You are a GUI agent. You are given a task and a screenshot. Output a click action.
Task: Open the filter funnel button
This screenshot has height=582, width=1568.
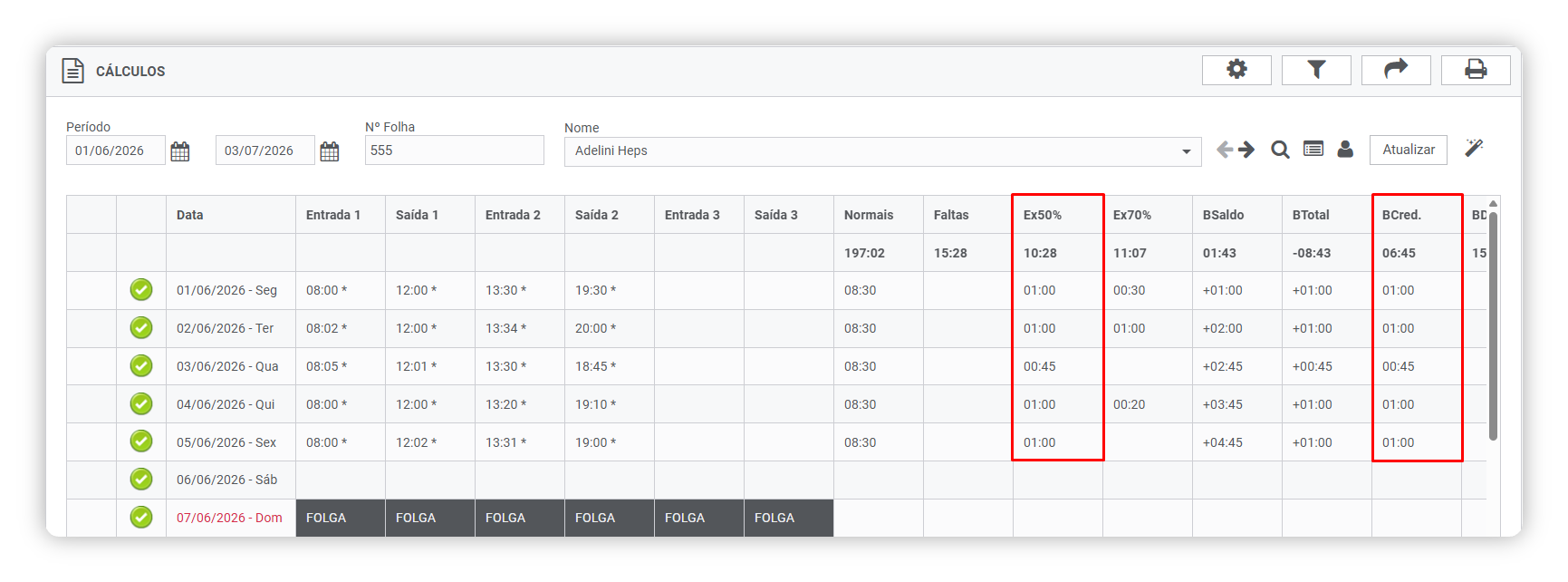[1316, 70]
